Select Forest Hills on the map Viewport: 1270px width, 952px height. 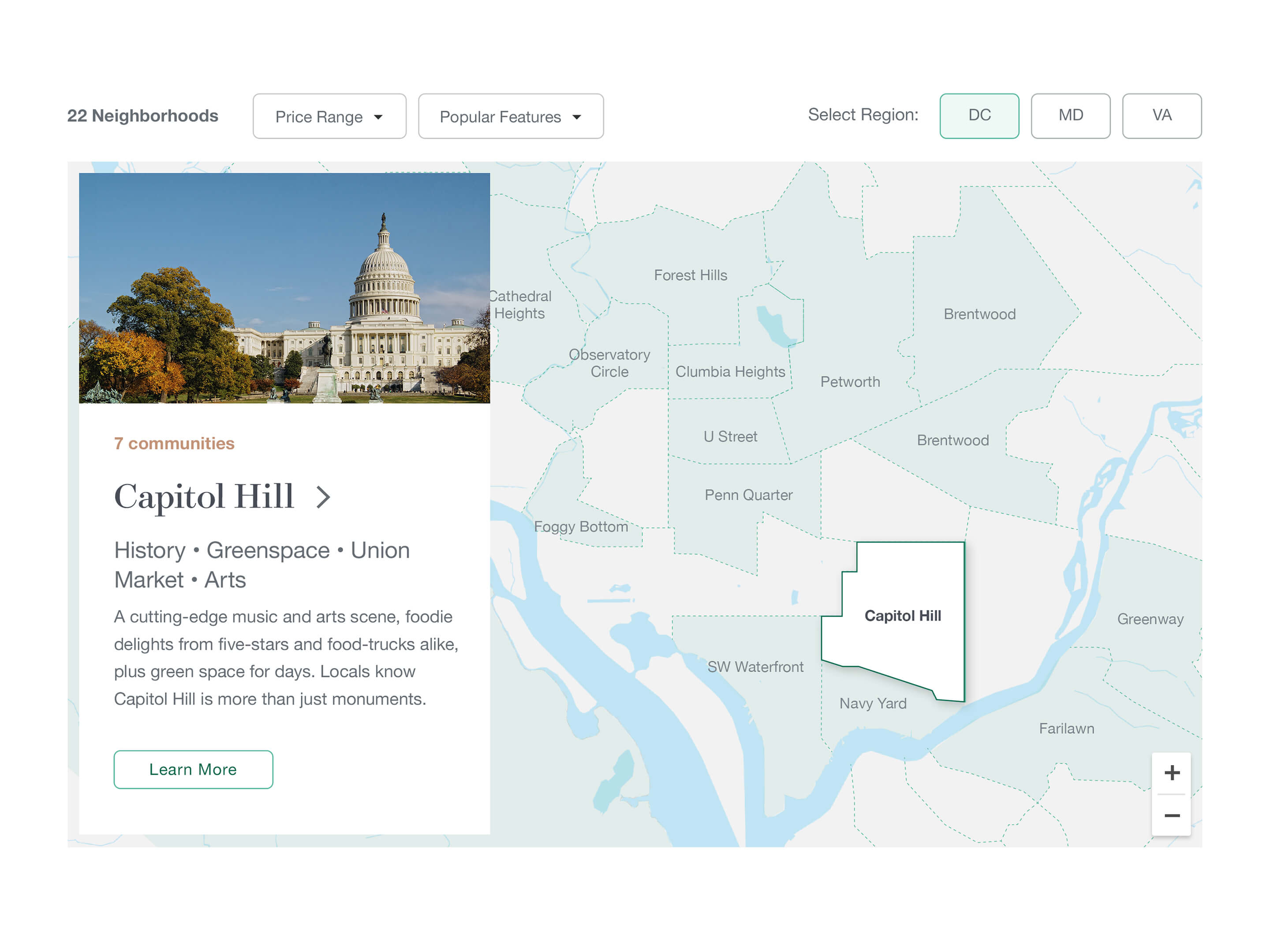690,275
